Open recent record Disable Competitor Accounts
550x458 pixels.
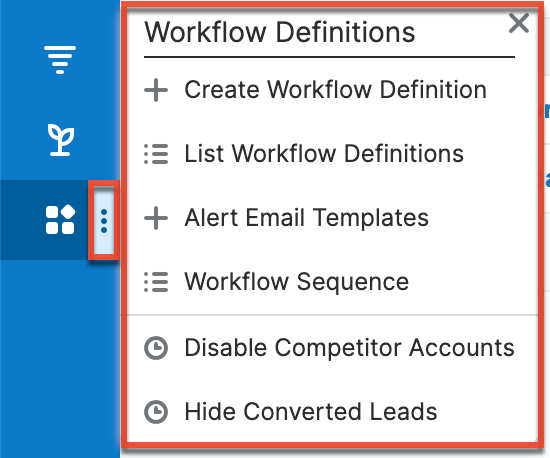coord(349,348)
